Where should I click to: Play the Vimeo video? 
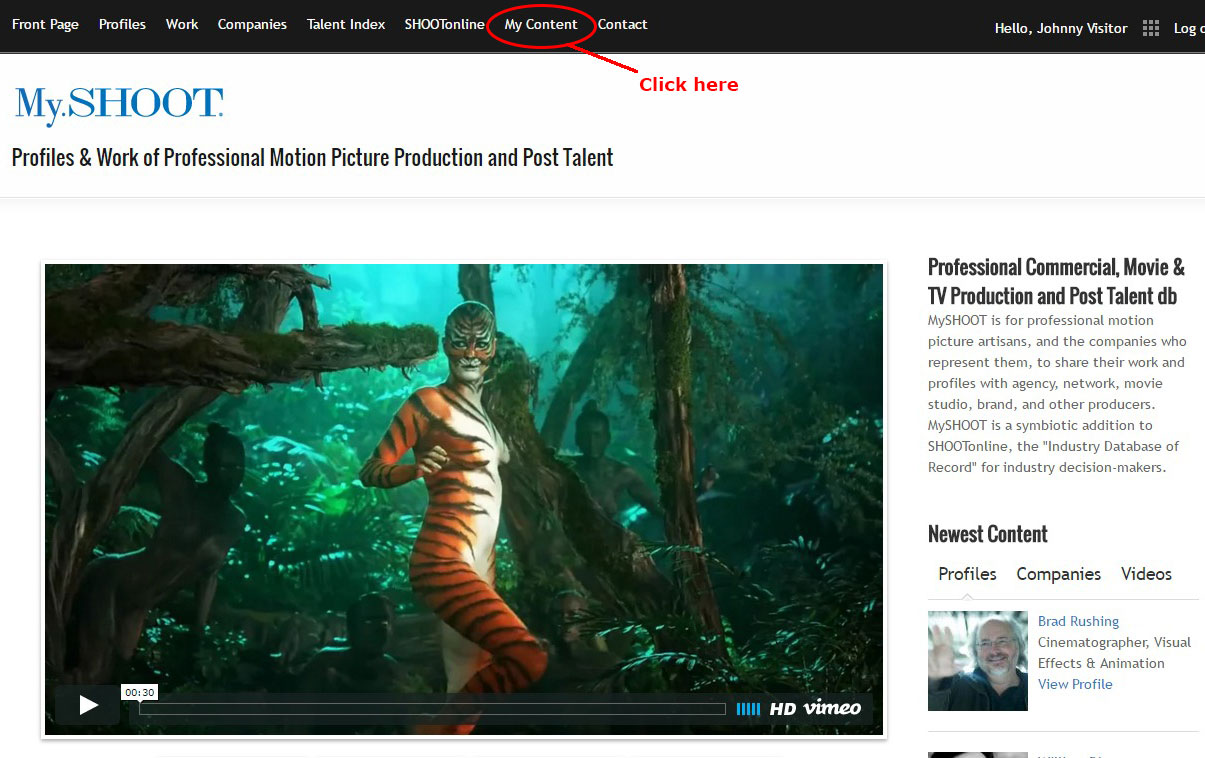88,705
